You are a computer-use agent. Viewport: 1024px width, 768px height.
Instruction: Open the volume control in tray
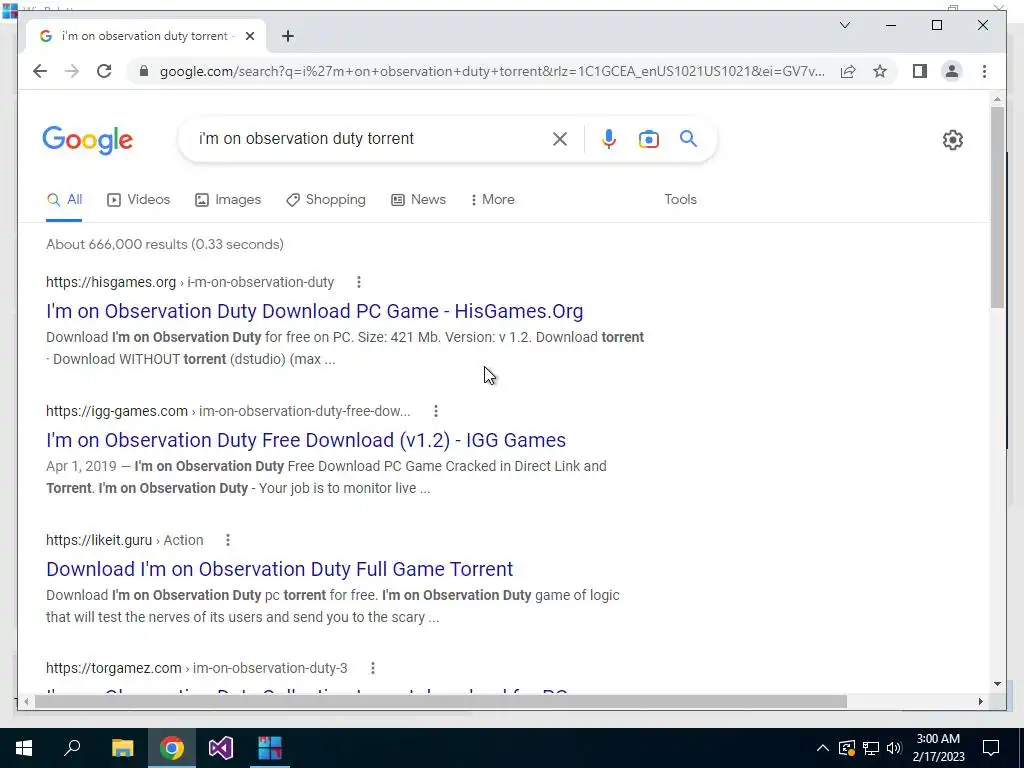click(x=894, y=748)
